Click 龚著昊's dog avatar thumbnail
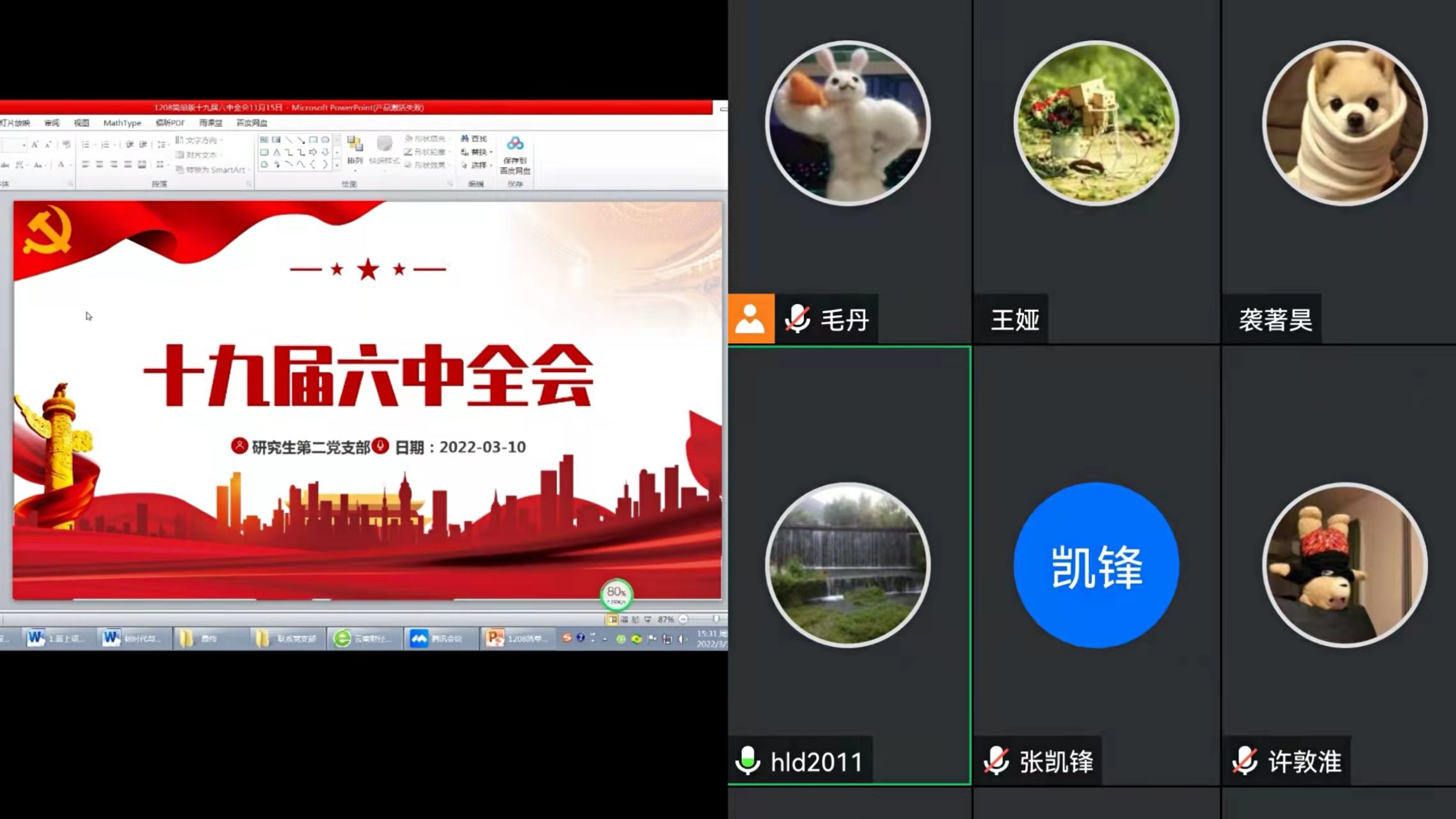Viewport: 1456px width, 819px height. [1344, 124]
